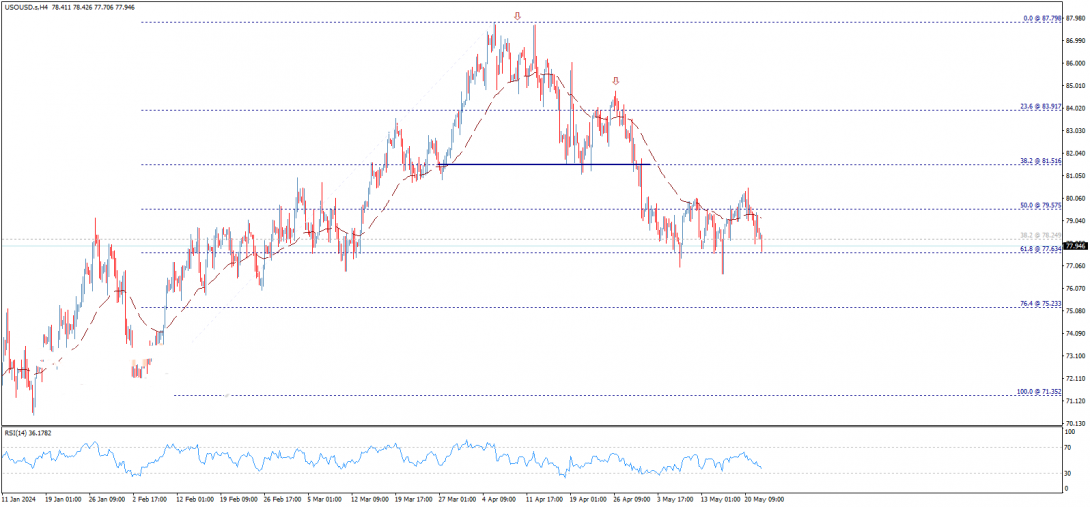The image size is (1090, 507).
Task: Click the RSI scale value 70
Action: tap(1069, 449)
